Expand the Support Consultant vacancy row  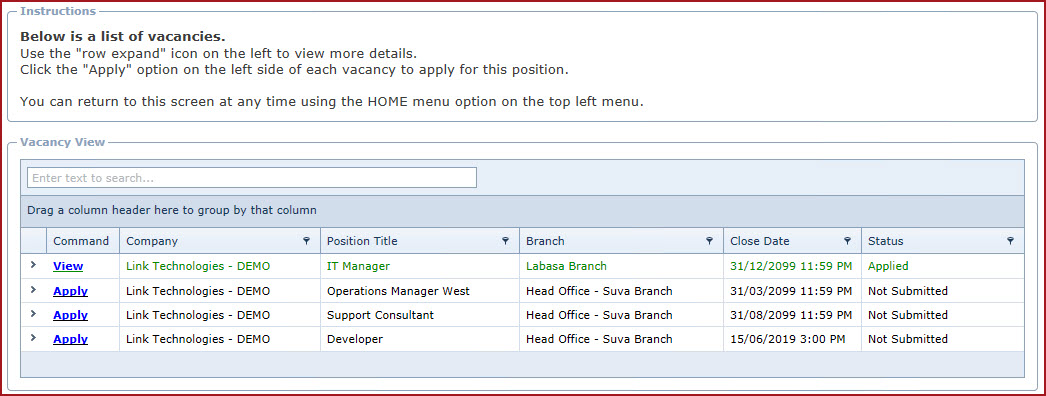33,314
